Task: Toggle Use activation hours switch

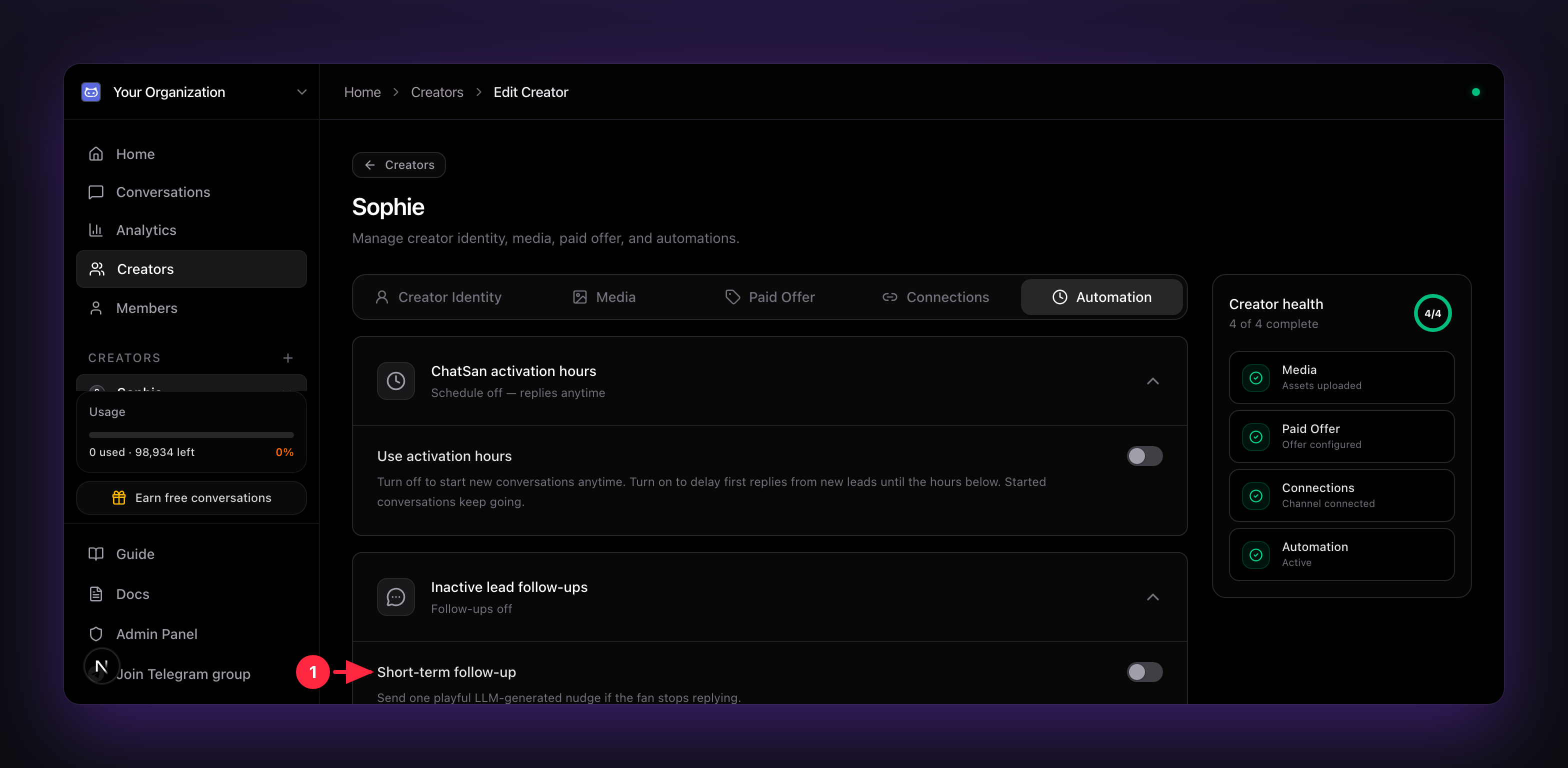Action: pos(1144,456)
